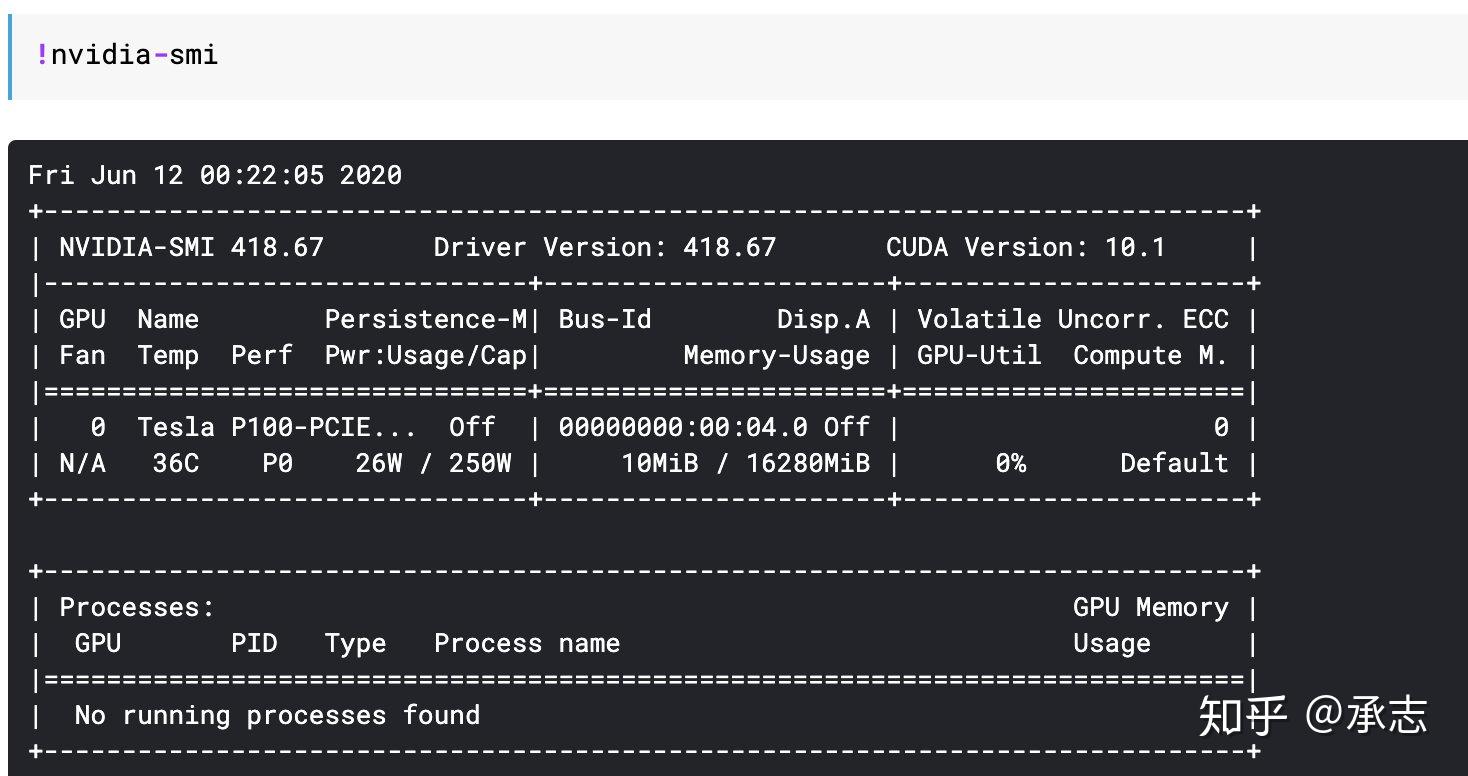Click the !nvidia-smi code cell
The width and height of the screenshot is (1468, 776).
127,55
